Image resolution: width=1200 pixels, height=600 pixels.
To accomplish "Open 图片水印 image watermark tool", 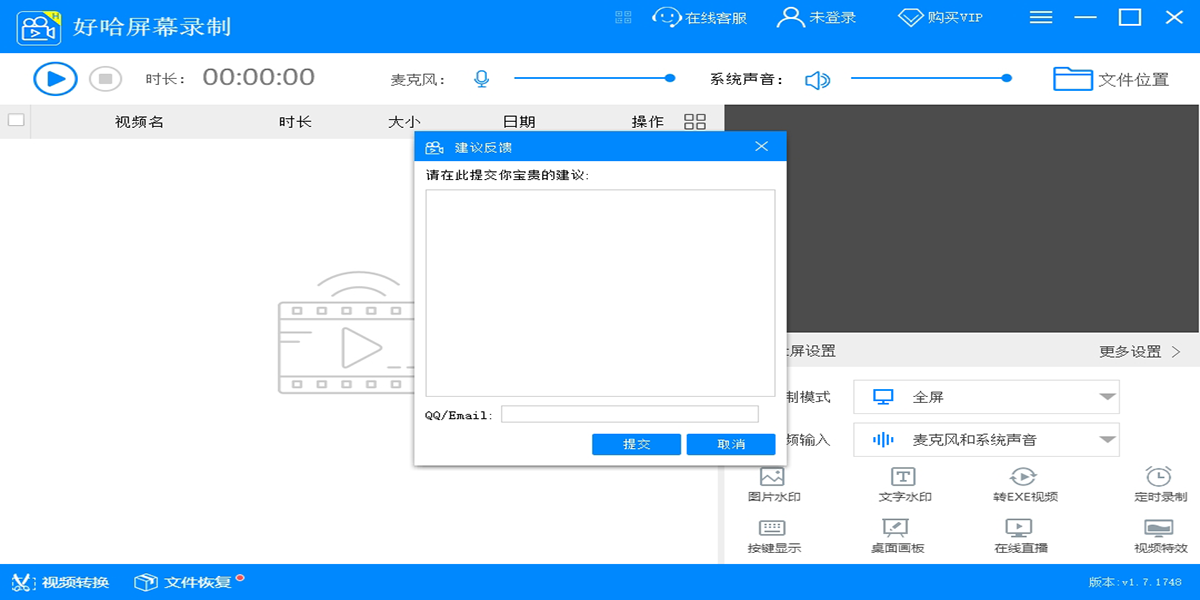I will coord(774,485).
